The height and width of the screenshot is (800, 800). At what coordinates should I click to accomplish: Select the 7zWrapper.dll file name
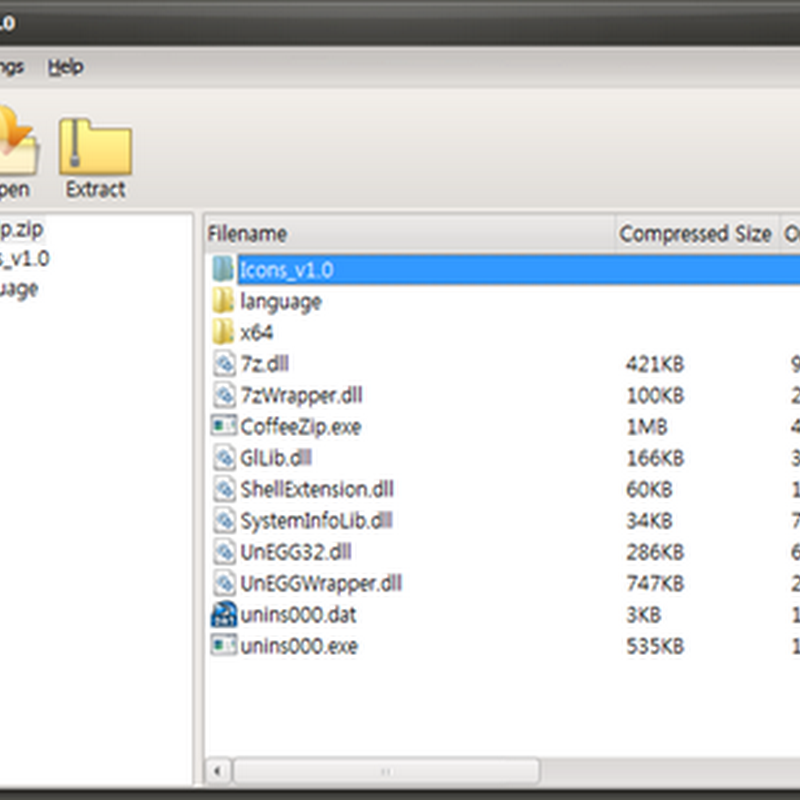click(302, 395)
